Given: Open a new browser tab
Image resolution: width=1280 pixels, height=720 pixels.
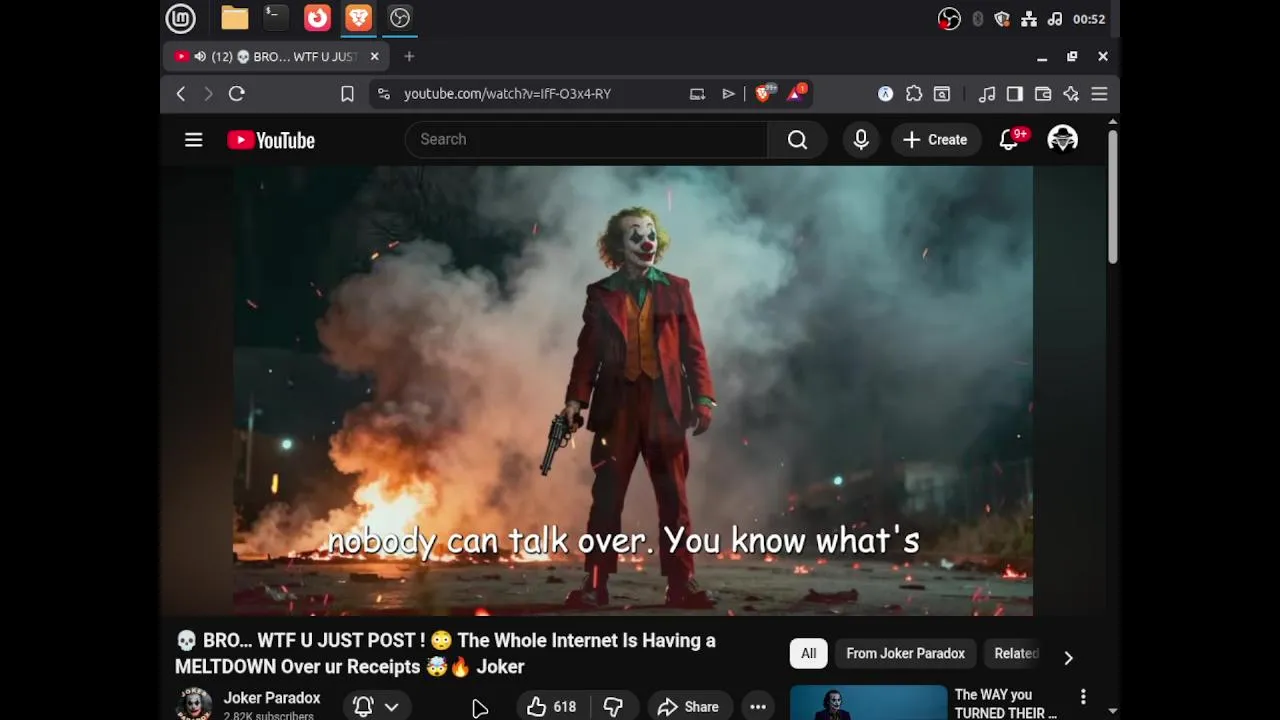Looking at the screenshot, I should [409, 57].
